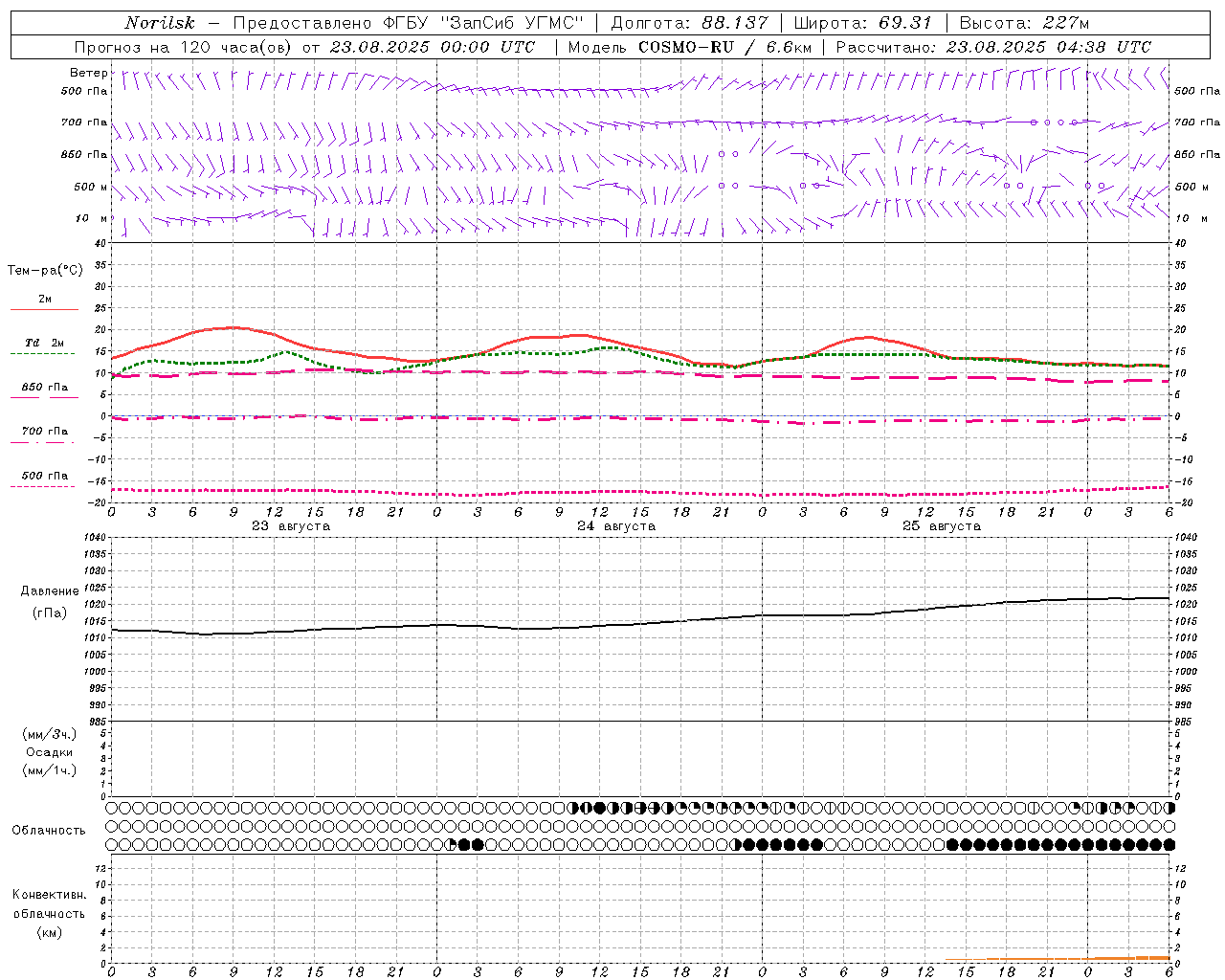
Task: Click the orange convective cloud bar
Action: (1057, 959)
